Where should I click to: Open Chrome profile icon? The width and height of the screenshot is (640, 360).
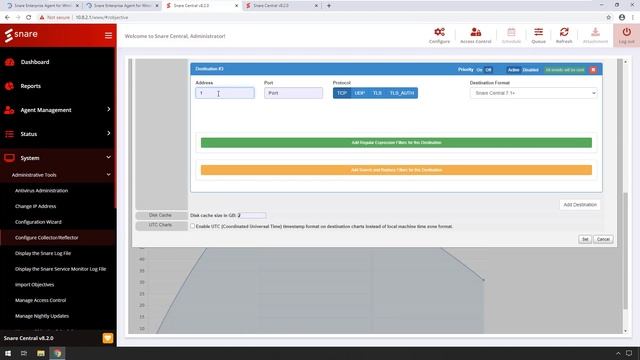(x=622, y=18)
